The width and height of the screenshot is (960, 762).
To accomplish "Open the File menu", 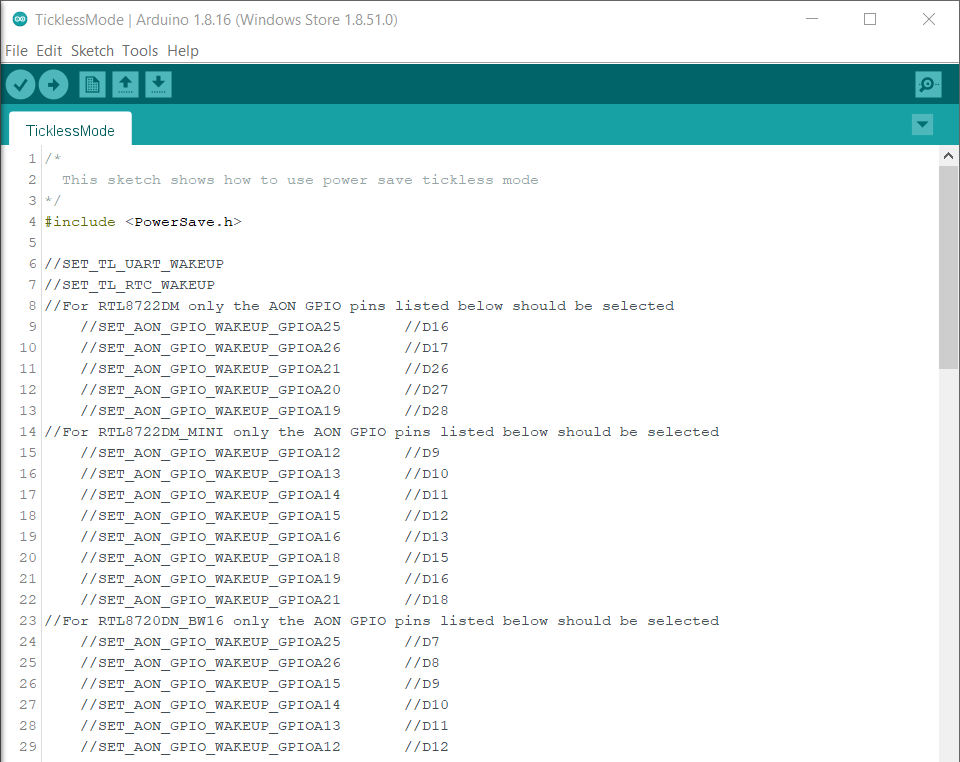I will click(x=17, y=51).
